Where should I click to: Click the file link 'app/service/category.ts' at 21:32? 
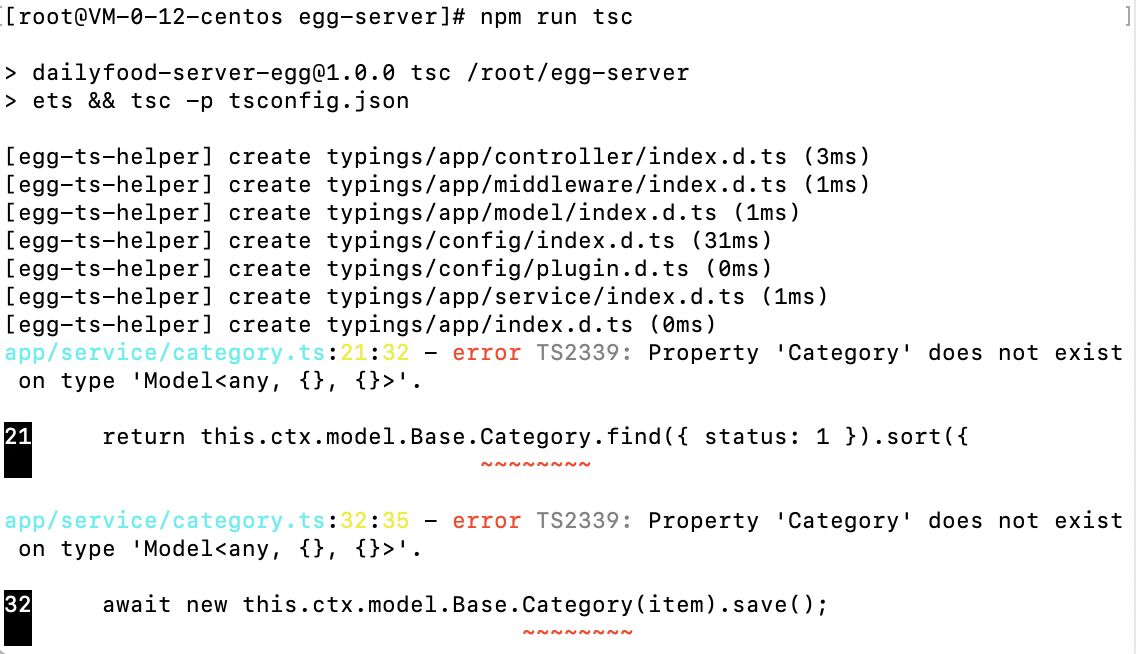[x=165, y=353]
